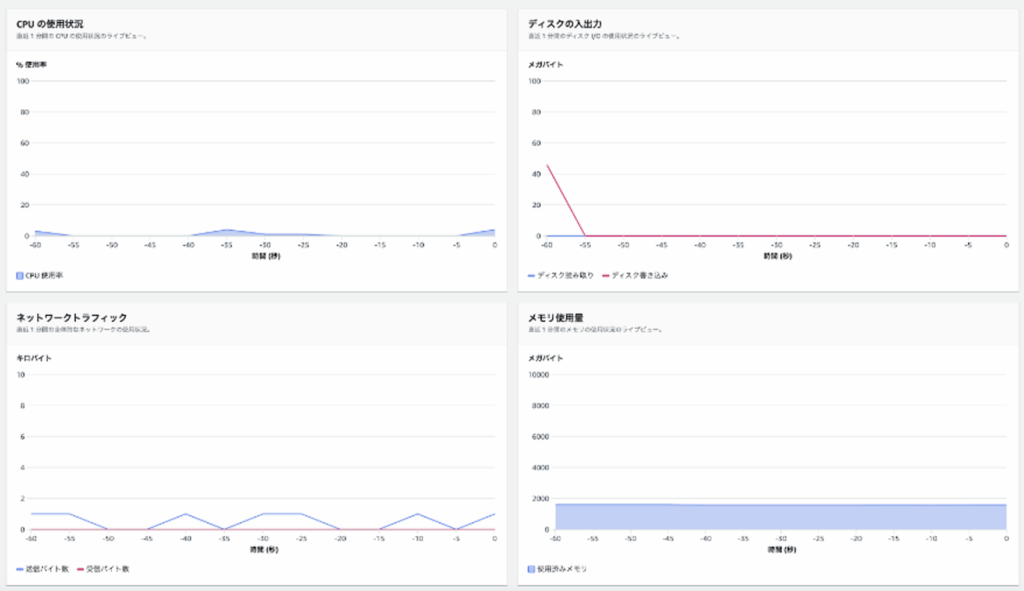1024x591 pixels.
Task: Click the CPU 使用率 legend label
Action: point(46,275)
